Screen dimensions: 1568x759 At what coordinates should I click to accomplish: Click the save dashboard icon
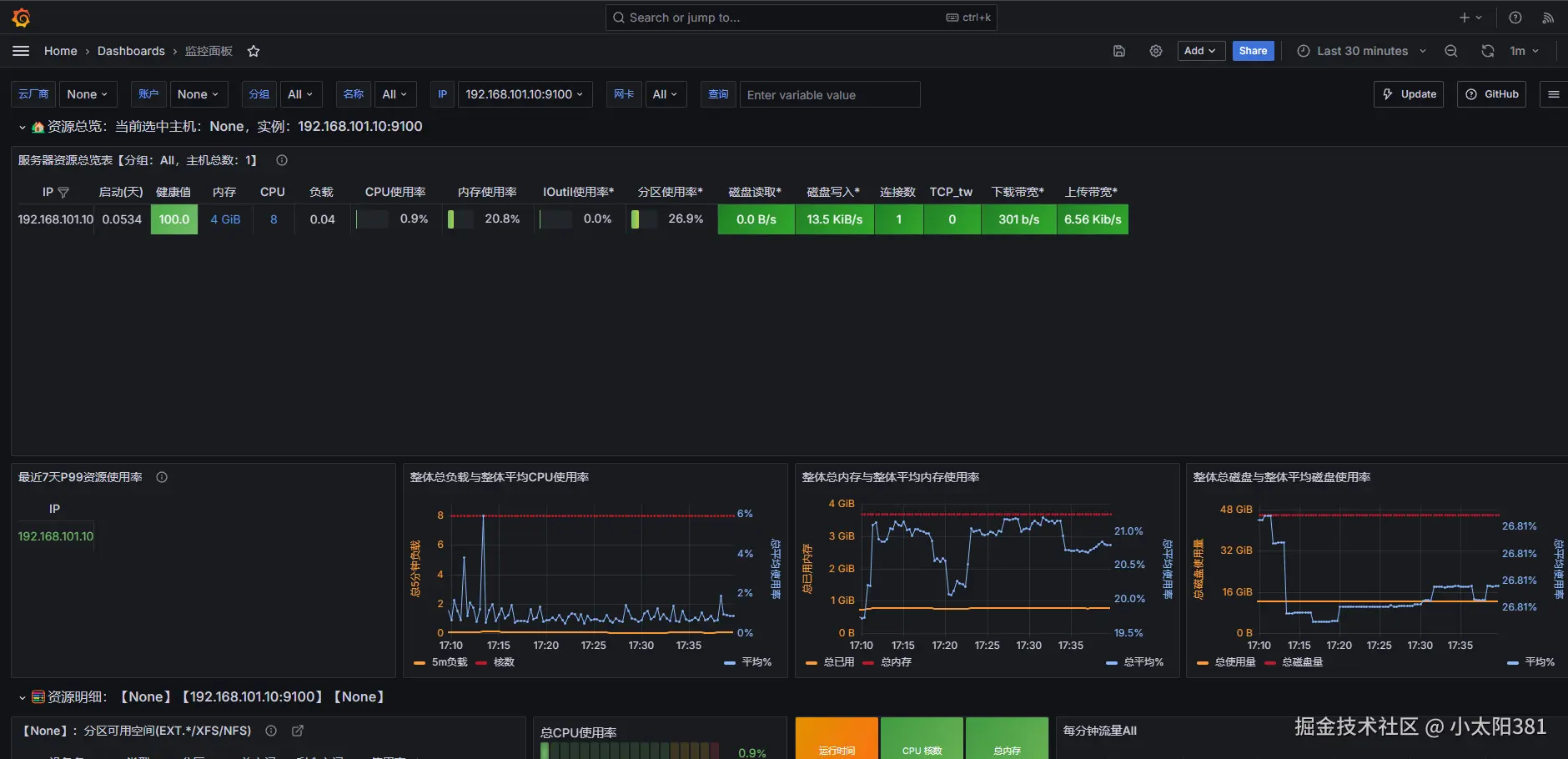click(x=1119, y=51)
